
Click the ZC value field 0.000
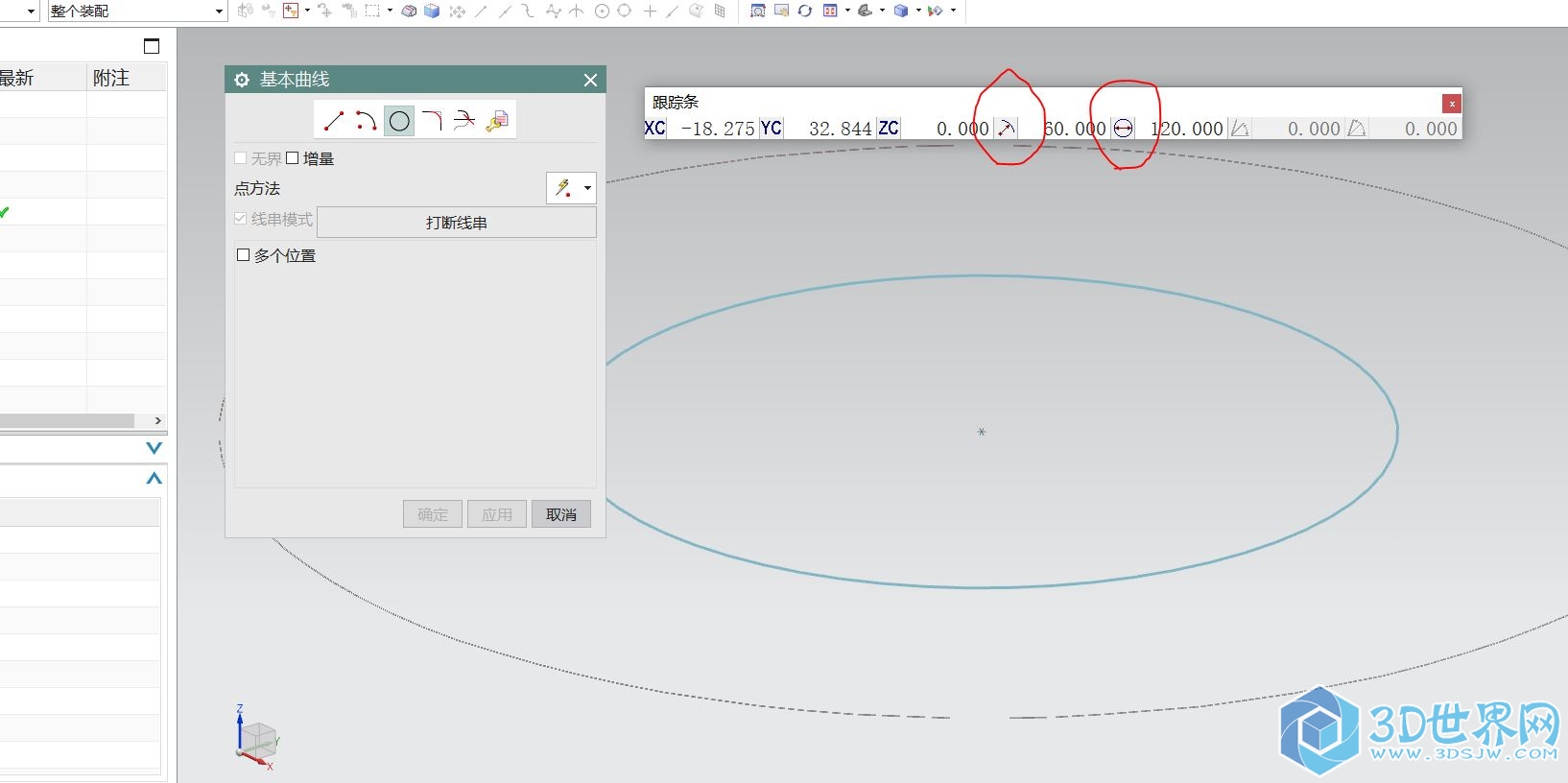point(947,129)
